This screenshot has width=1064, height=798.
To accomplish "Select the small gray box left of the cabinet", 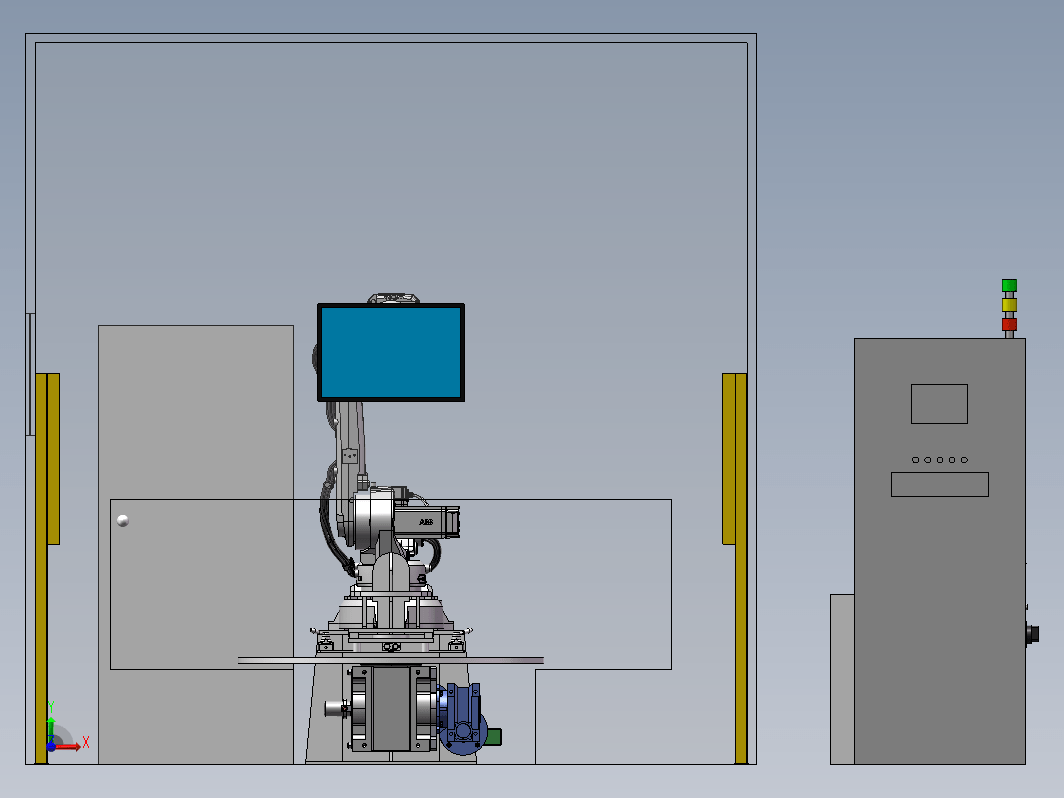I will [x=842, y=679].
